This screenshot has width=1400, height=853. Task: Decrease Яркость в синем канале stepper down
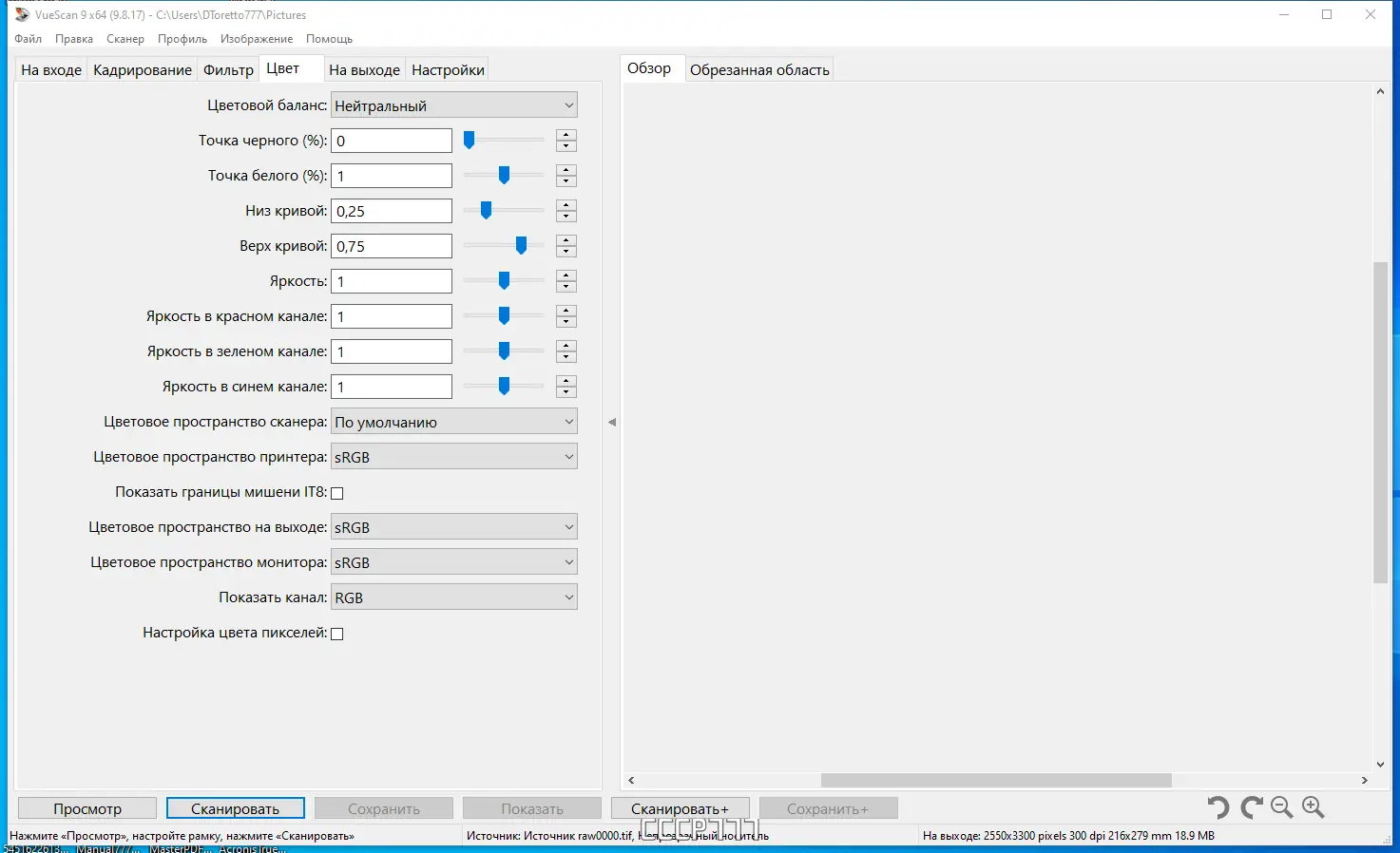[566, 392]
